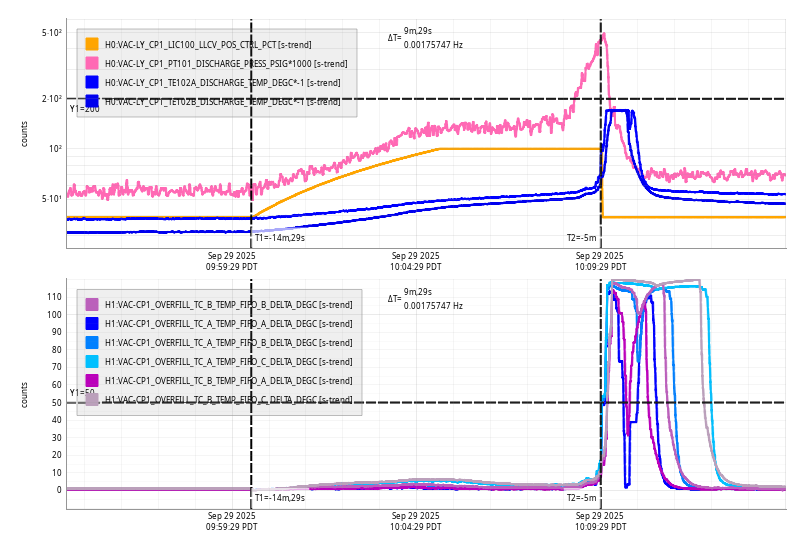Click the T2=-5m cursor label in top plot

pos(582,238)
